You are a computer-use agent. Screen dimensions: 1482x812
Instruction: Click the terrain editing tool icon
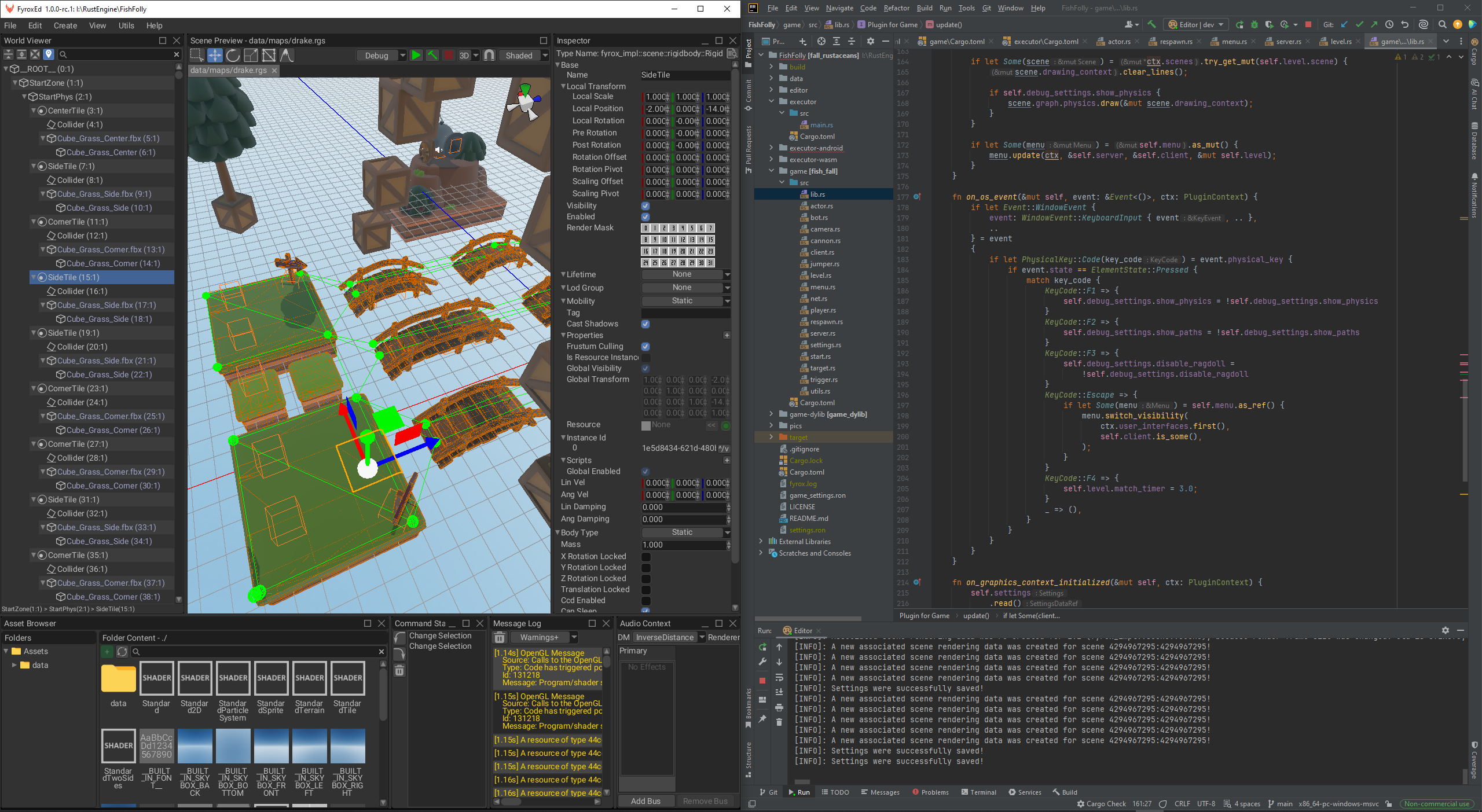click(287, 56)
